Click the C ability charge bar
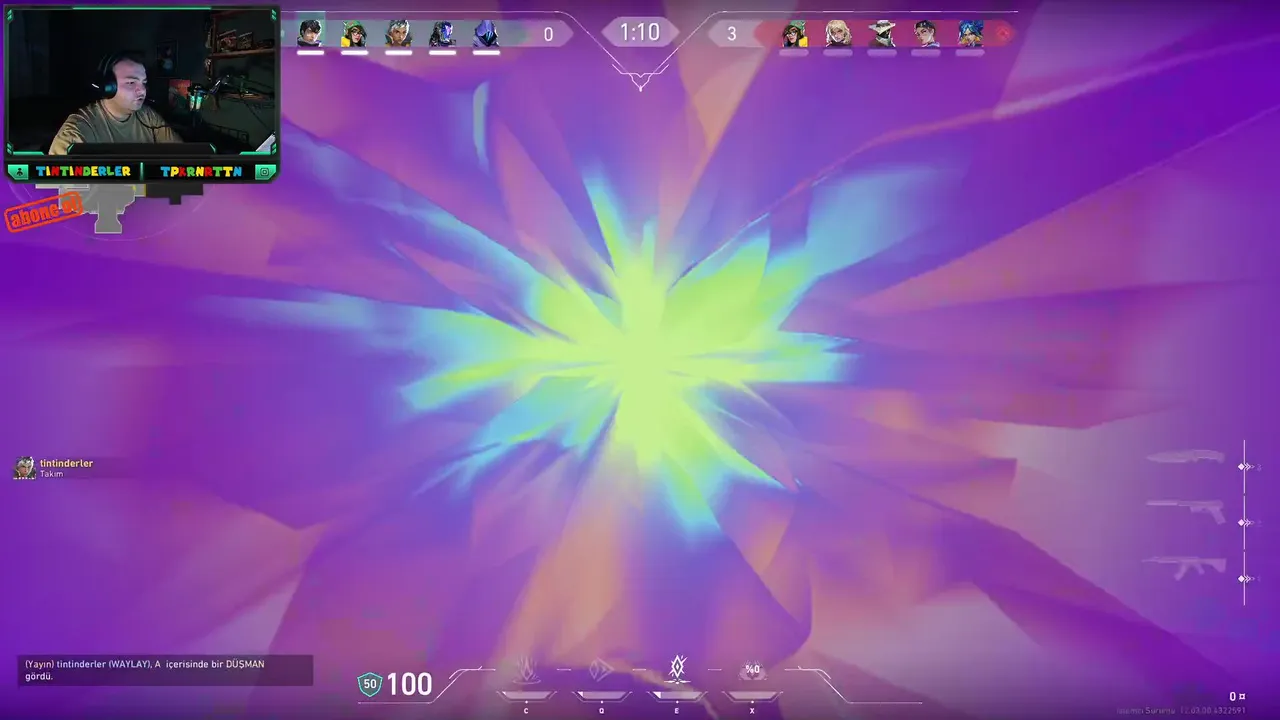 [526, 696]
